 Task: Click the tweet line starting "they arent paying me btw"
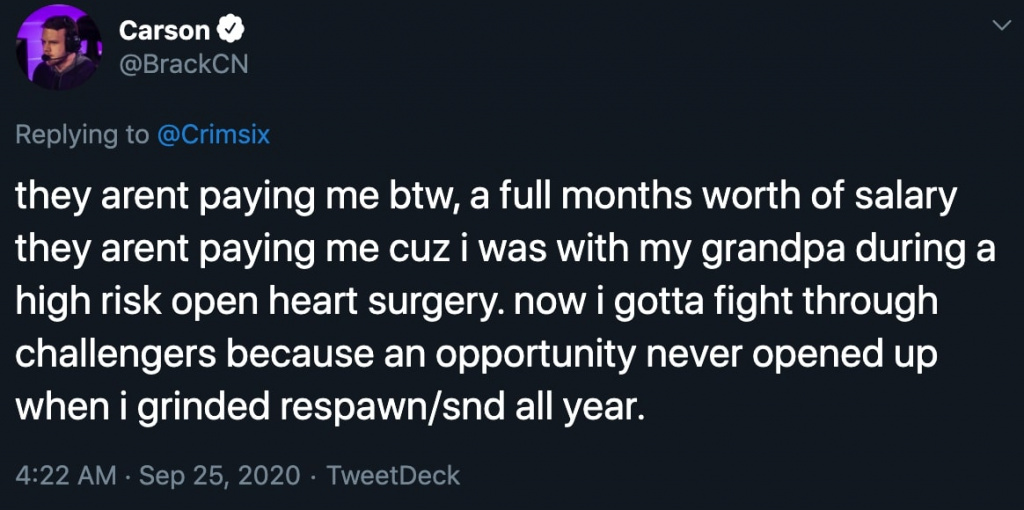[489, 198]
